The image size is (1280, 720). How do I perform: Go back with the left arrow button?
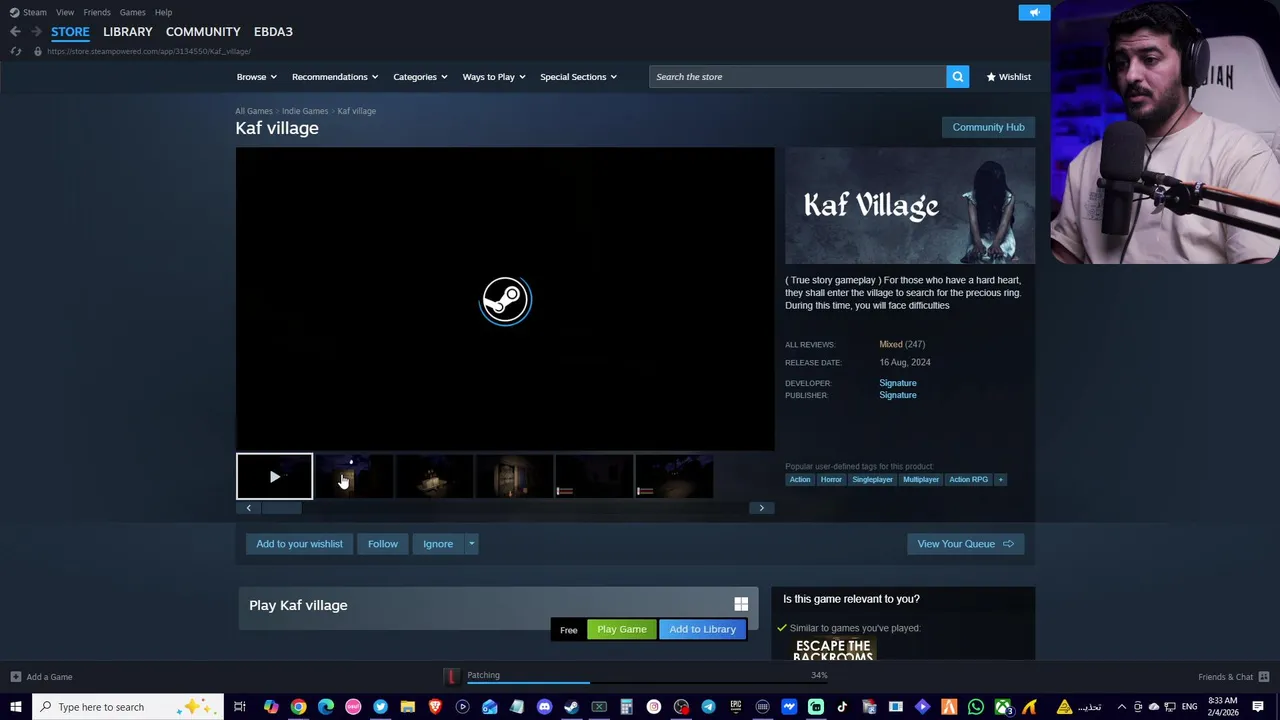(x=15, y=31)
